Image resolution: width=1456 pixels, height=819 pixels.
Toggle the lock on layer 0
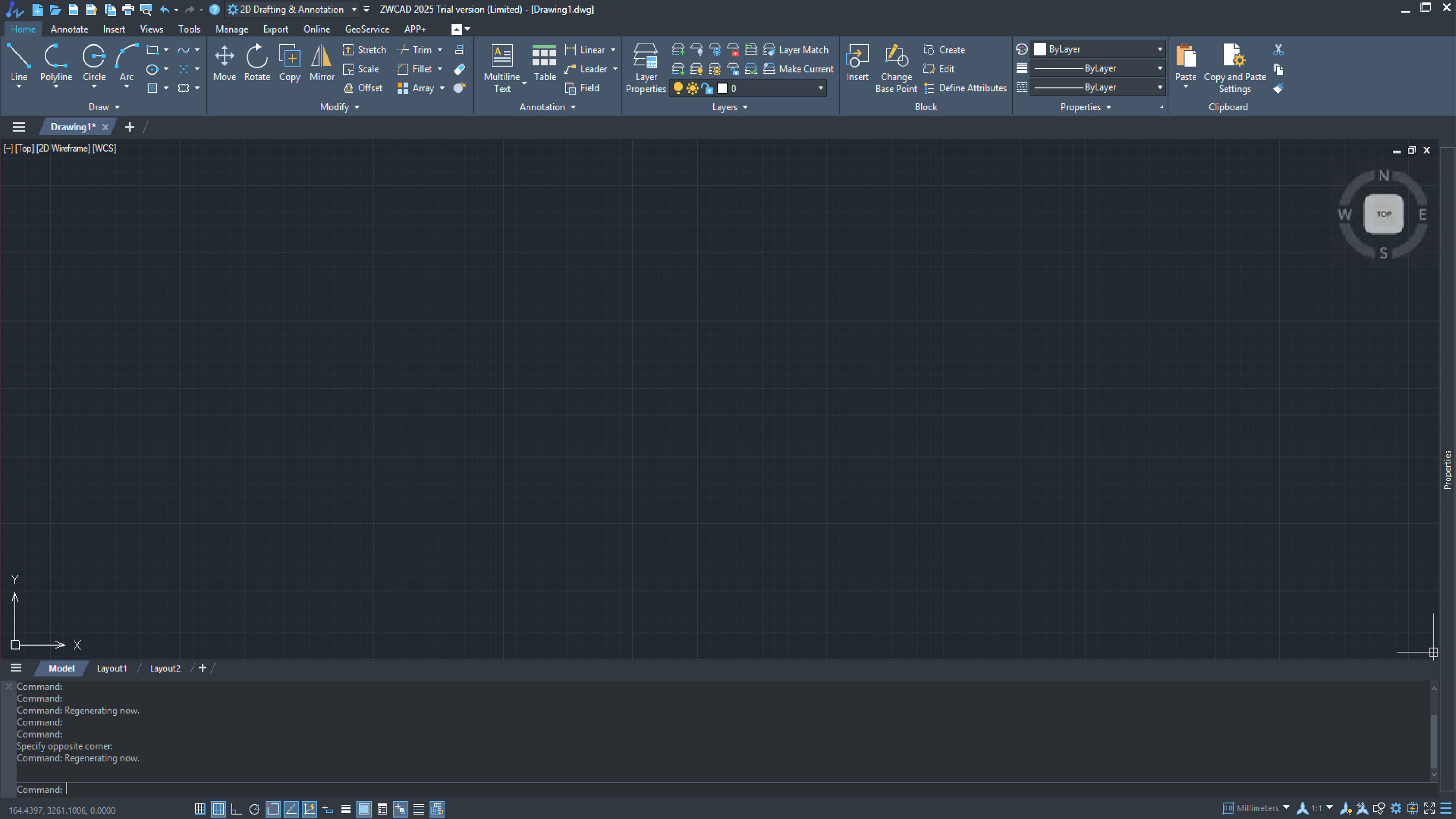(708, 88)
